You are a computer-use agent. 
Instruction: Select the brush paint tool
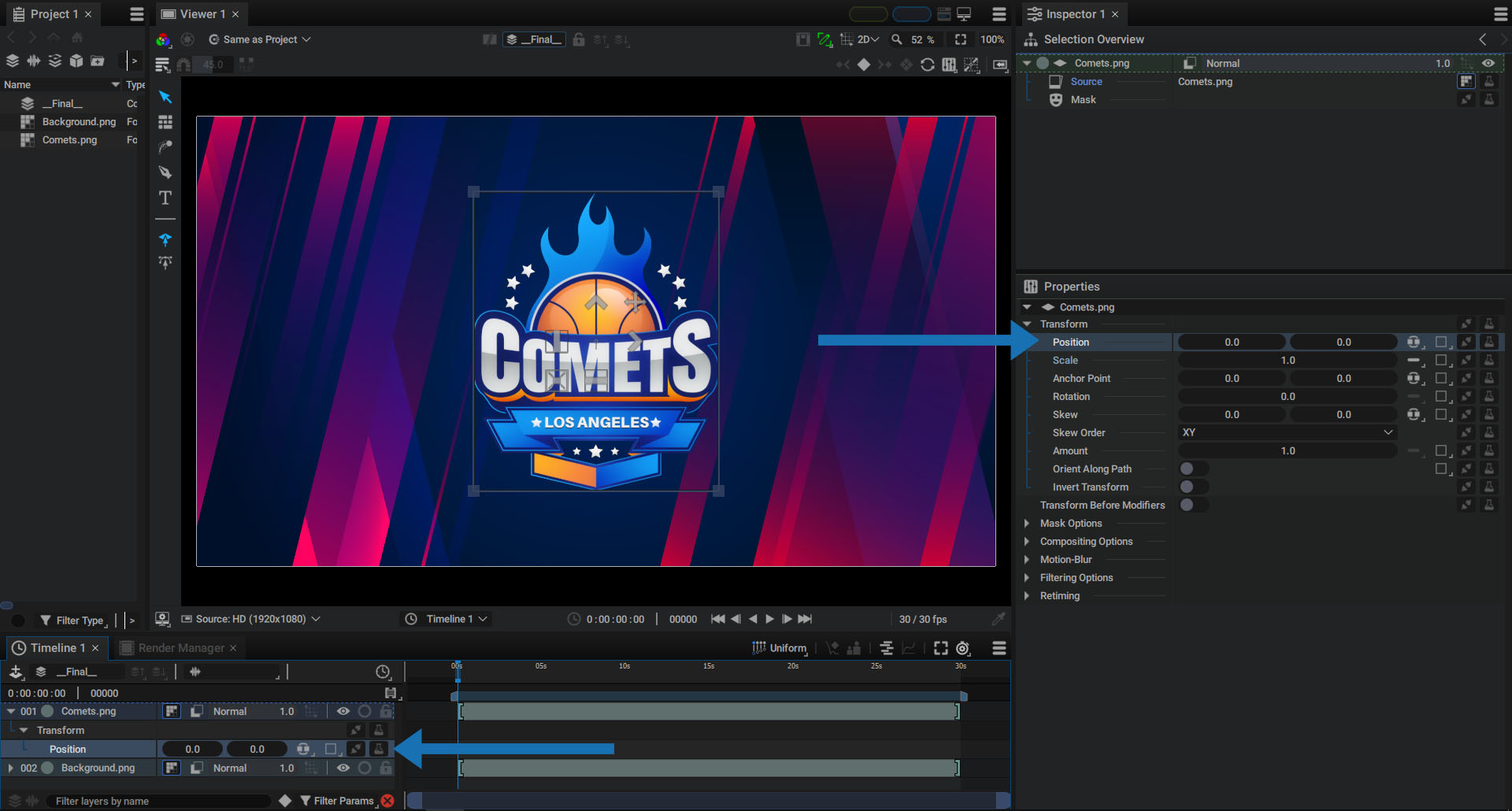click(x=165, y=147)
